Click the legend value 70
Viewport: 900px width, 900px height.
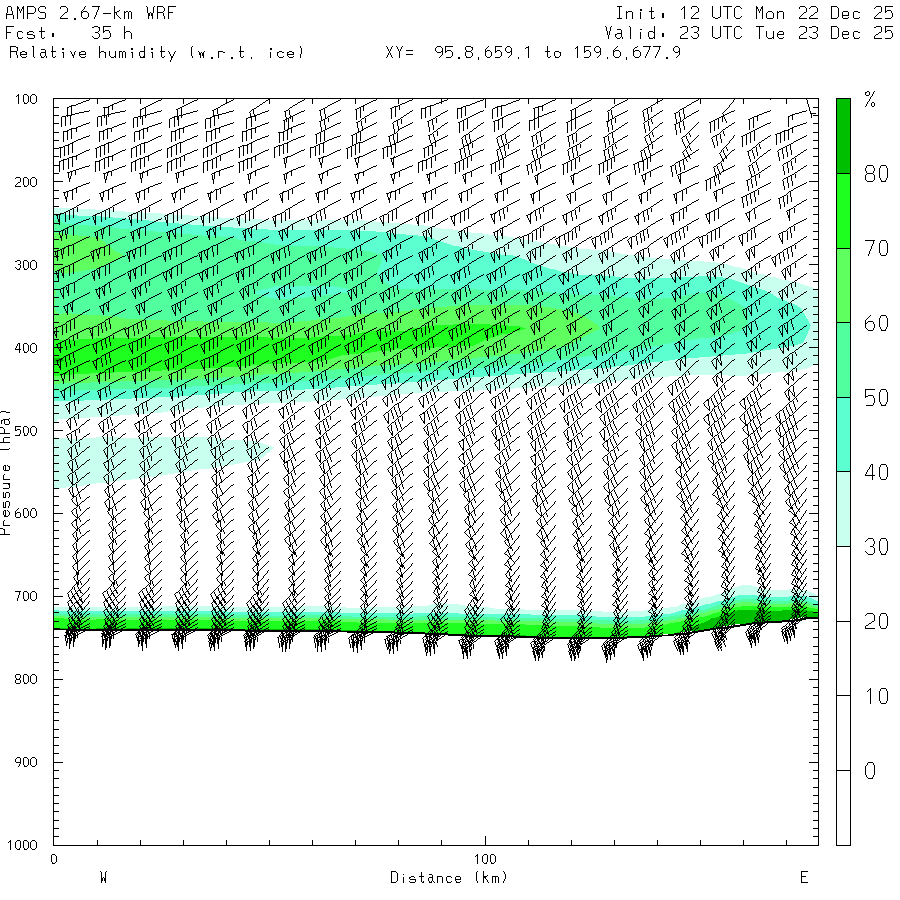point(876,249)
